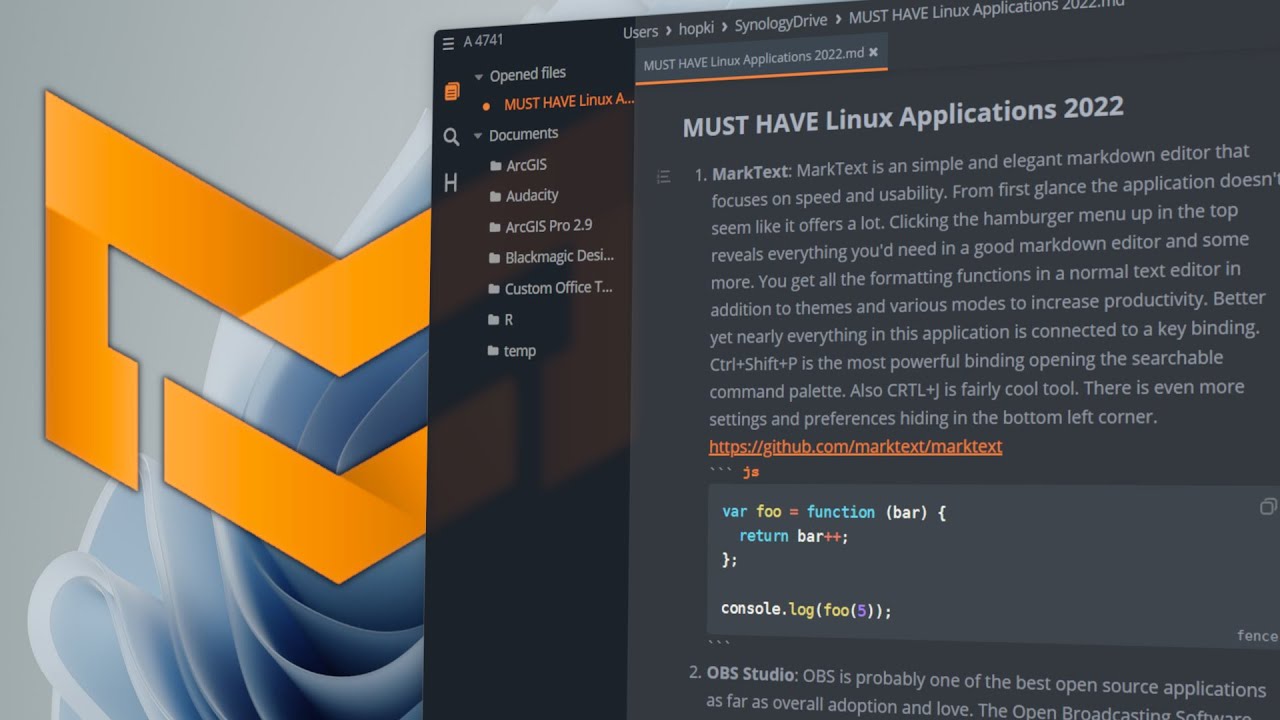This screenshot has width=1280, height=720.
Task: Click the temp folder name
Action: pyautogui.click(x=520, y=351)
